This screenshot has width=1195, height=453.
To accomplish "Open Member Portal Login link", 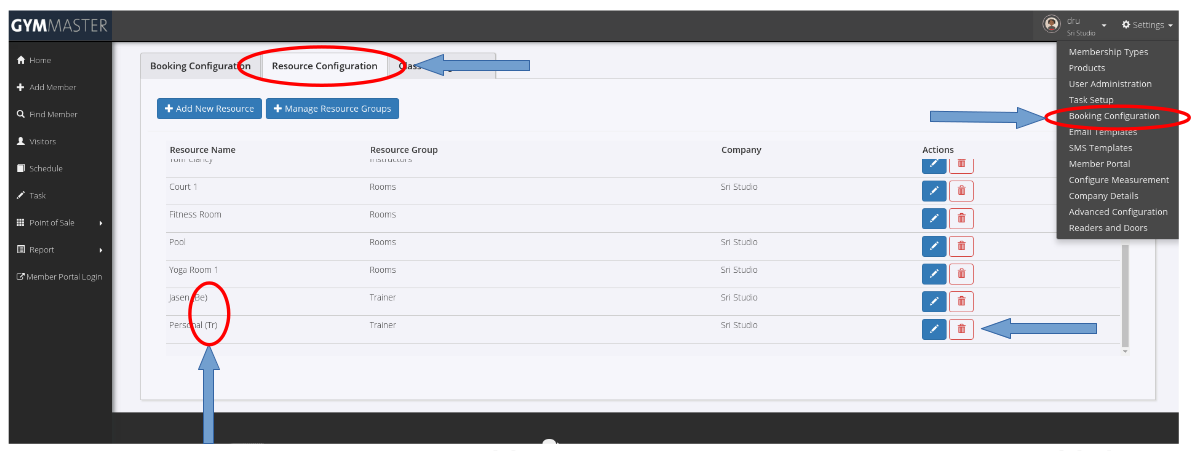I will [x=60, y=277].
